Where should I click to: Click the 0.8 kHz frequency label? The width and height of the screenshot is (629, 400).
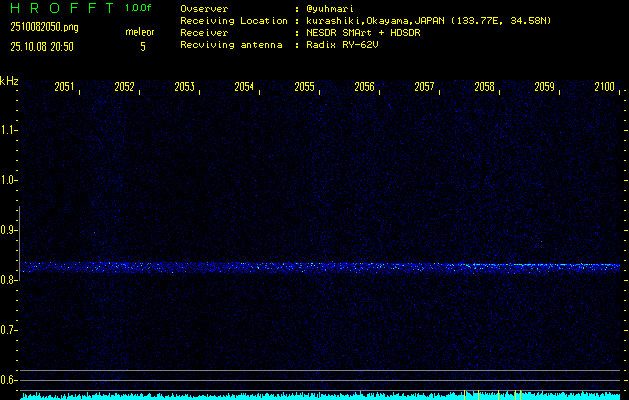[x=7, y=280]
